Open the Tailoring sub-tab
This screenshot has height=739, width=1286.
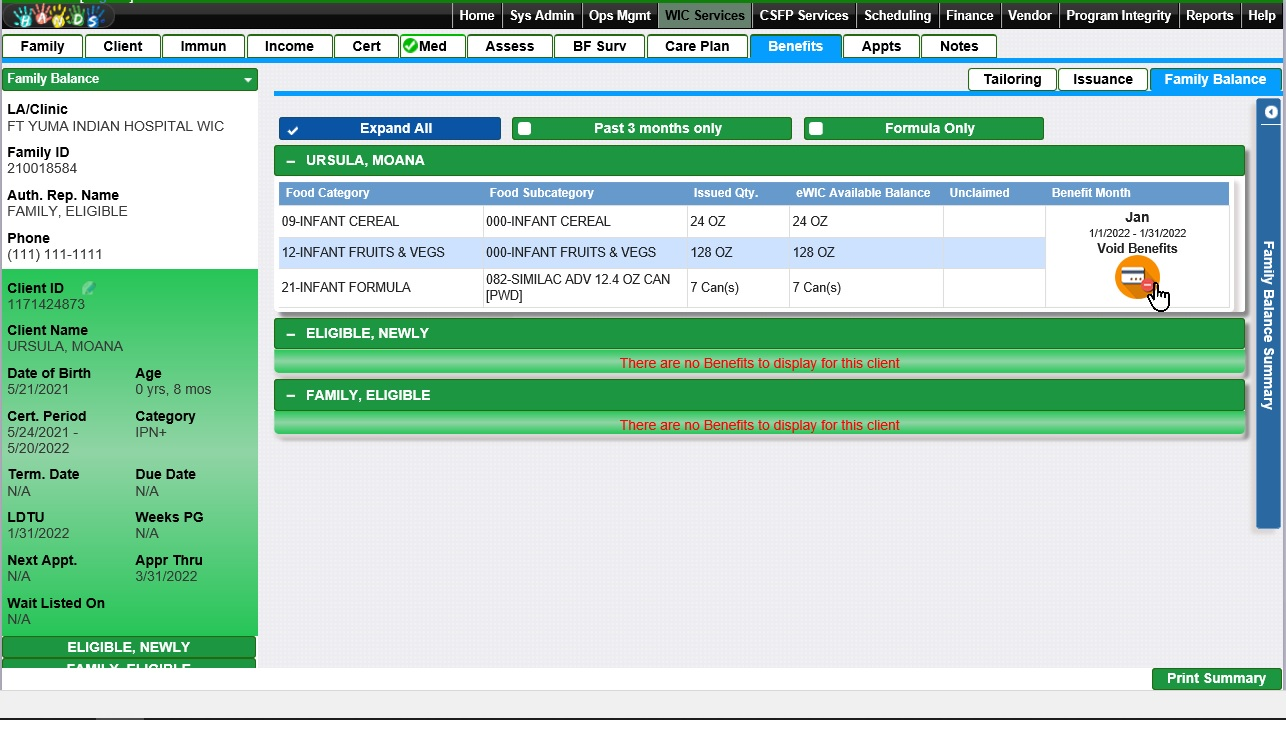click(1012, 80)
